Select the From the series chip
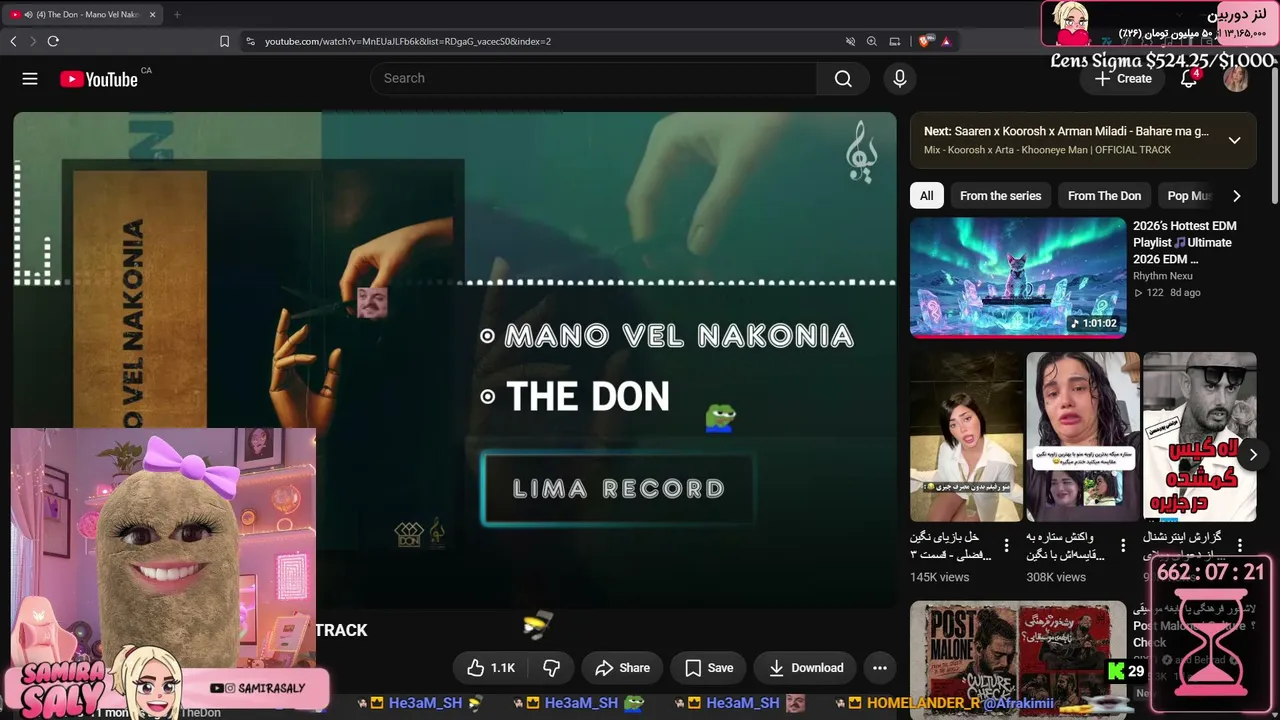 1000,196
